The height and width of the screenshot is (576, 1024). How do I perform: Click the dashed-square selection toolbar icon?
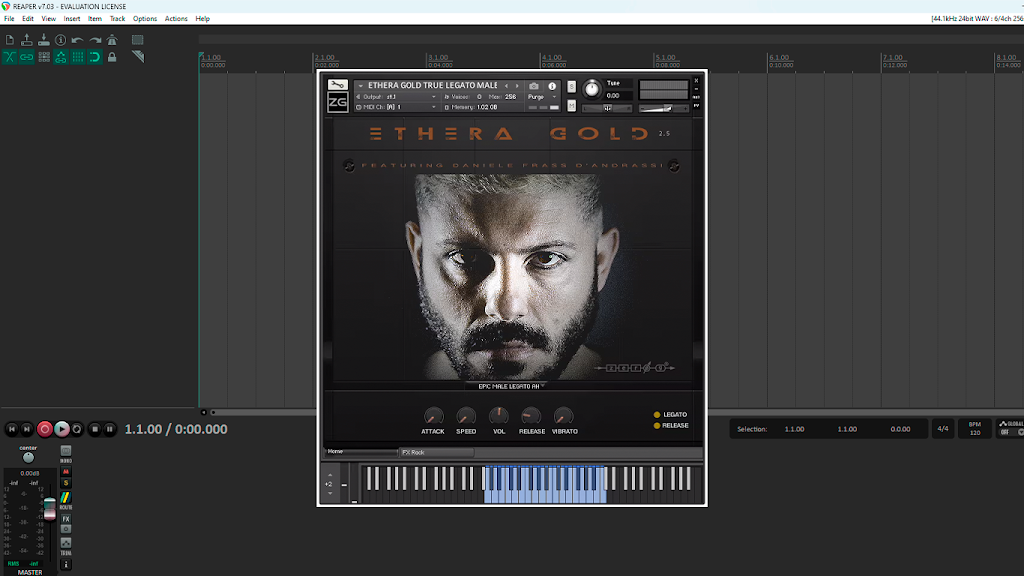[x=137, y=40]
